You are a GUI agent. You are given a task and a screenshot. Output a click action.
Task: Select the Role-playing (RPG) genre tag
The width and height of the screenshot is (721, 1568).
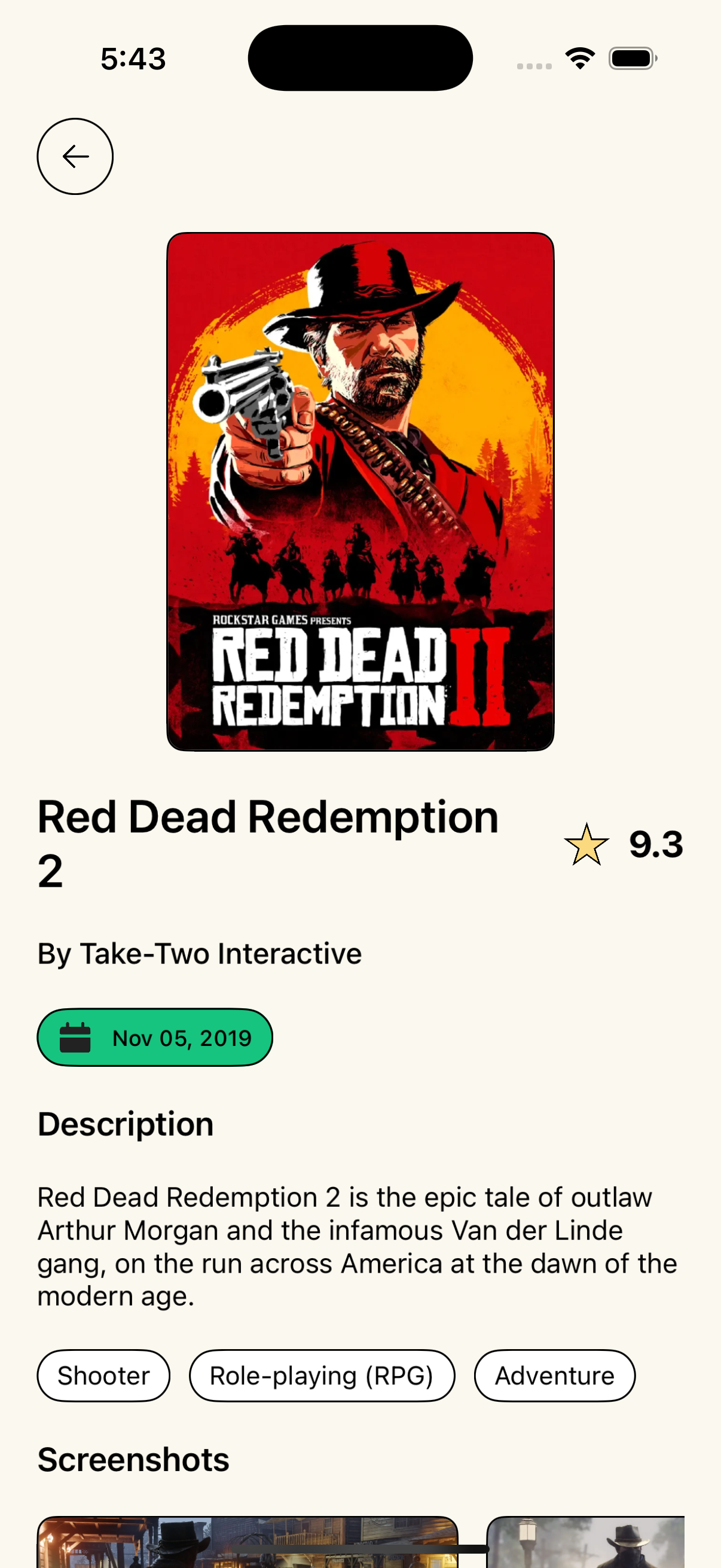322,1375
